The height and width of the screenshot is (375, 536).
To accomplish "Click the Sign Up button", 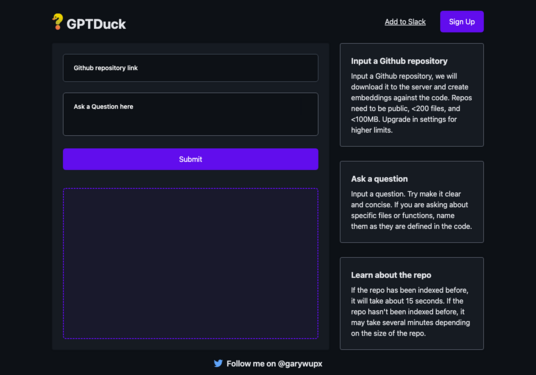I will pyautogui.click(x=461, y=22).
